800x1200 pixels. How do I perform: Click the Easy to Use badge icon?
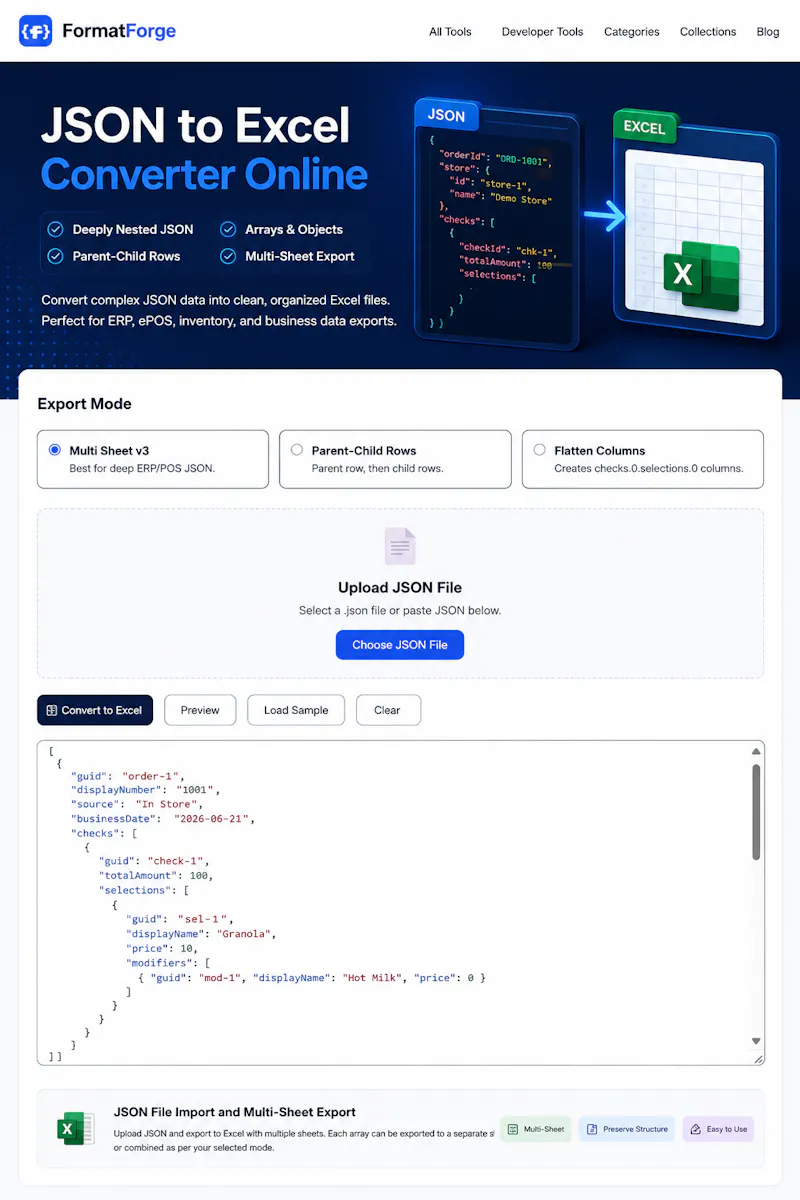pos(695,1129)
